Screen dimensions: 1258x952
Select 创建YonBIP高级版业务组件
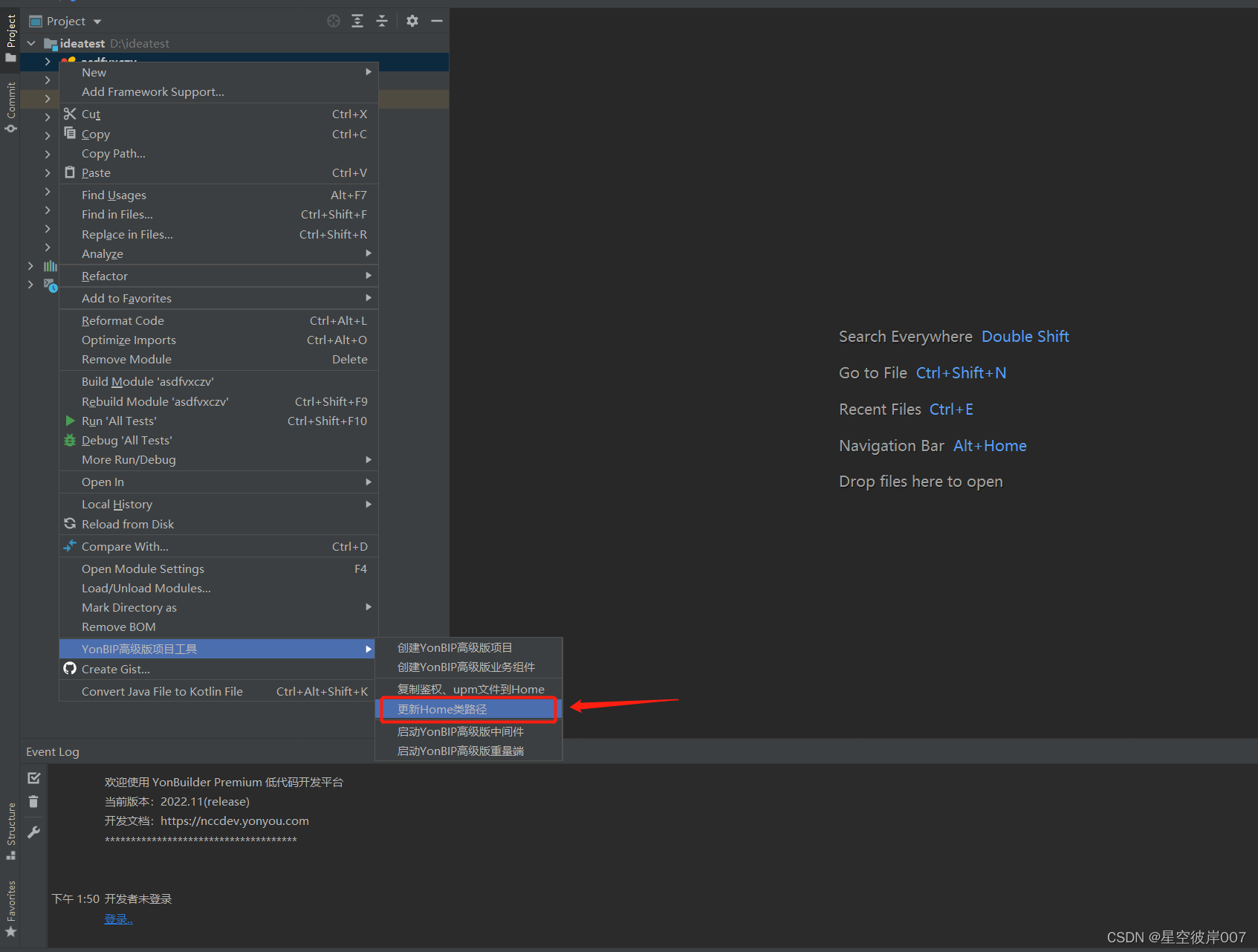tap(469, 667)
